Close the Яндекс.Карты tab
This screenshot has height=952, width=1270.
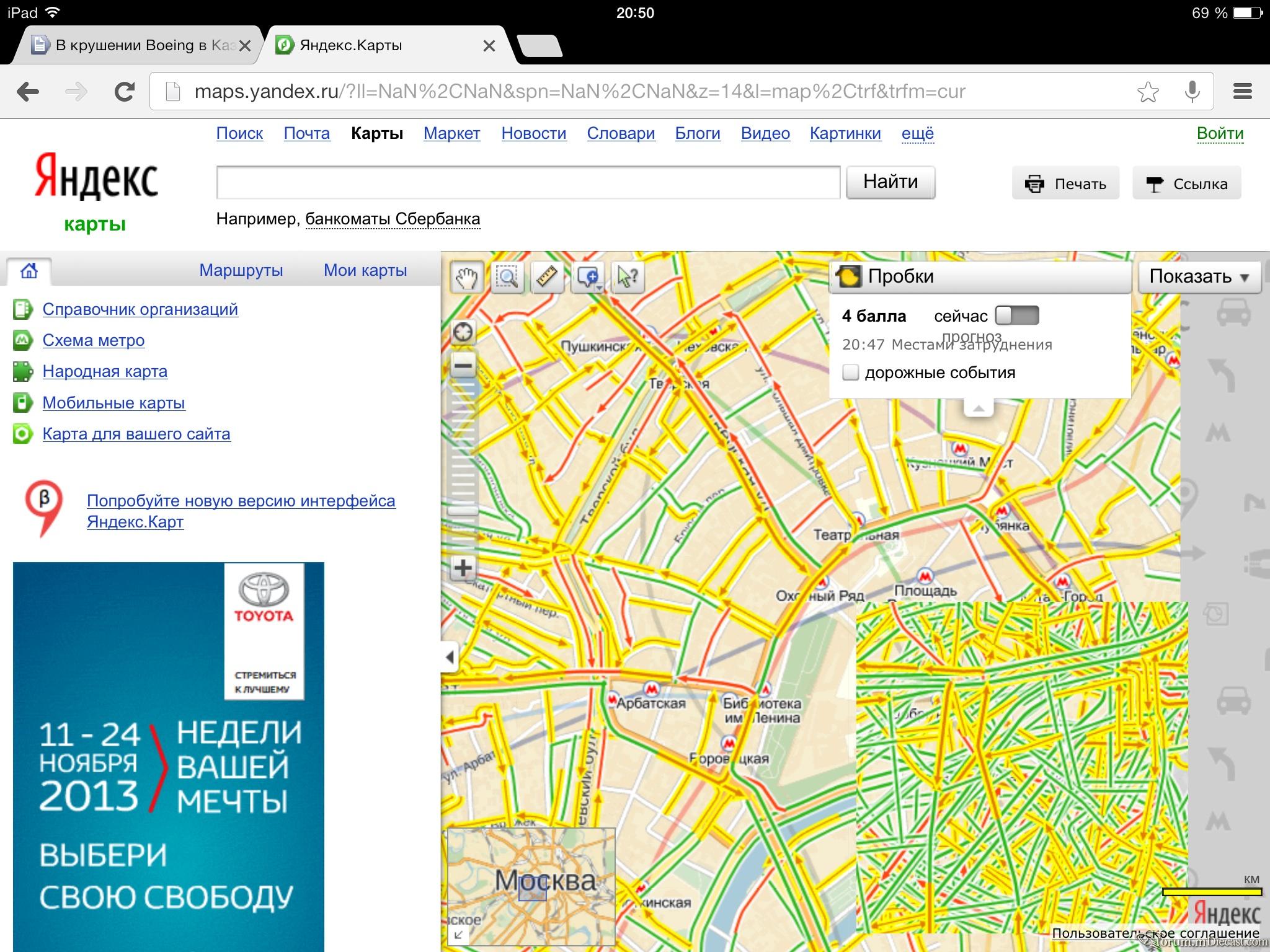(x=489, y=46)
